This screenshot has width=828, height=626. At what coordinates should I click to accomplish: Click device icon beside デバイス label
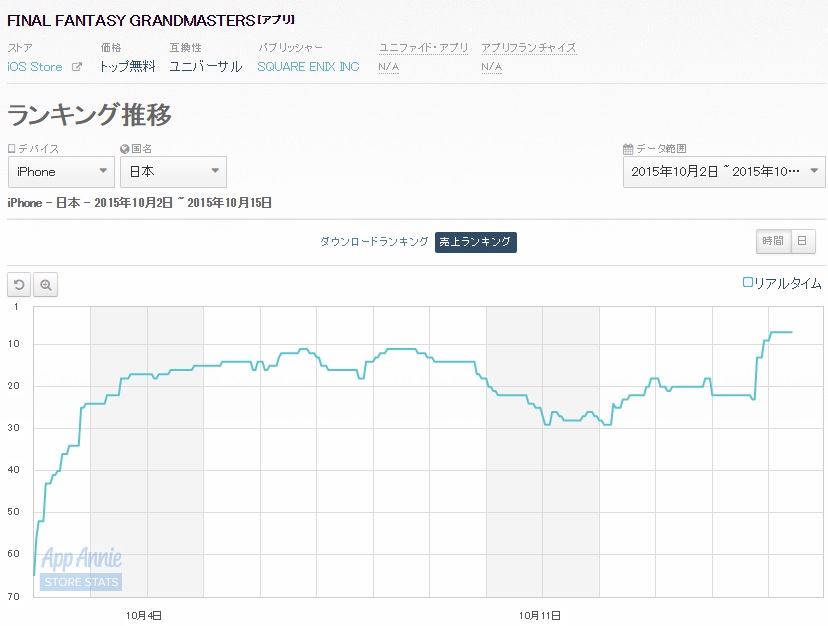[x=12, y=149]
